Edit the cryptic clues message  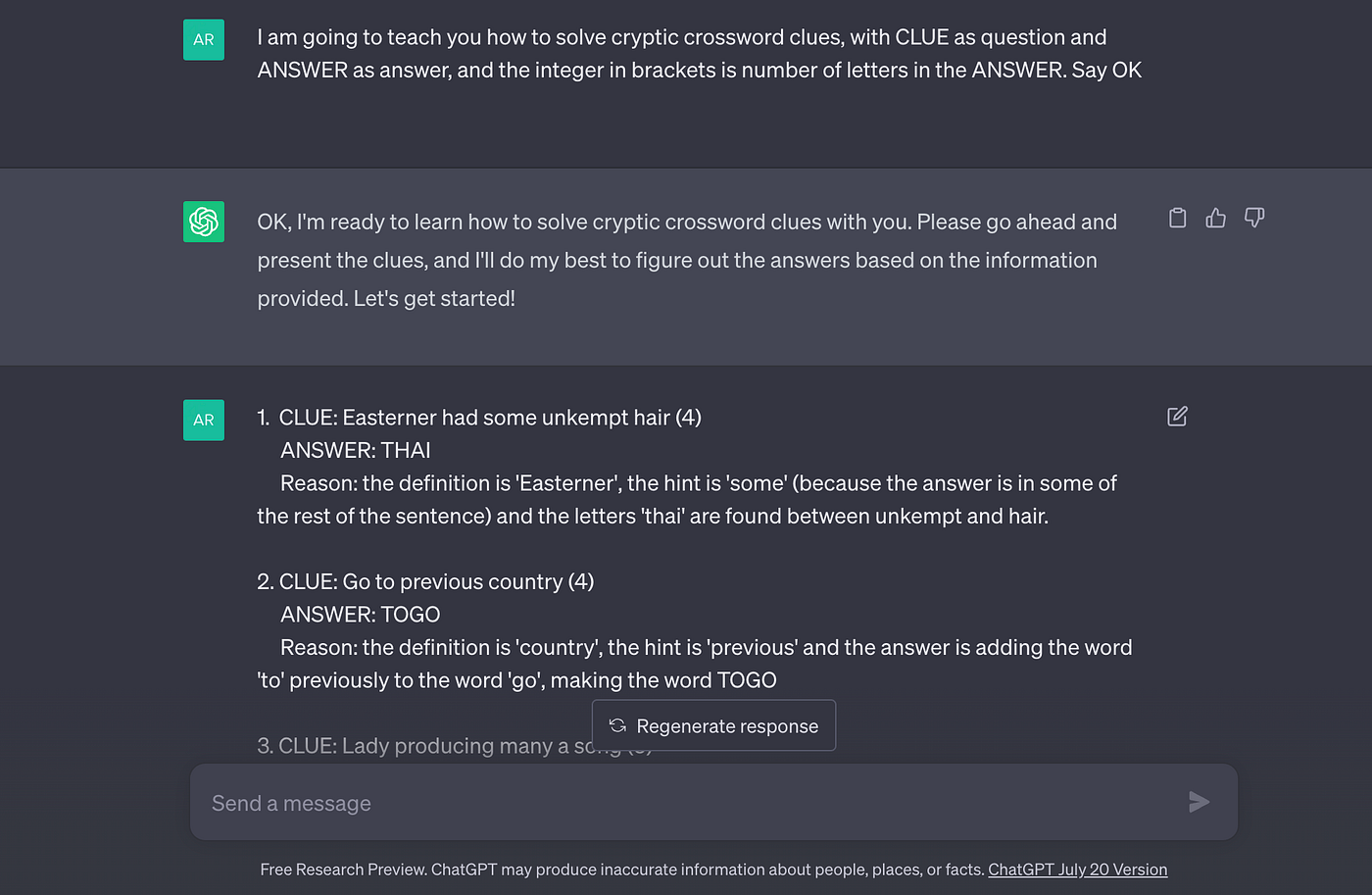coord(1177,417)
